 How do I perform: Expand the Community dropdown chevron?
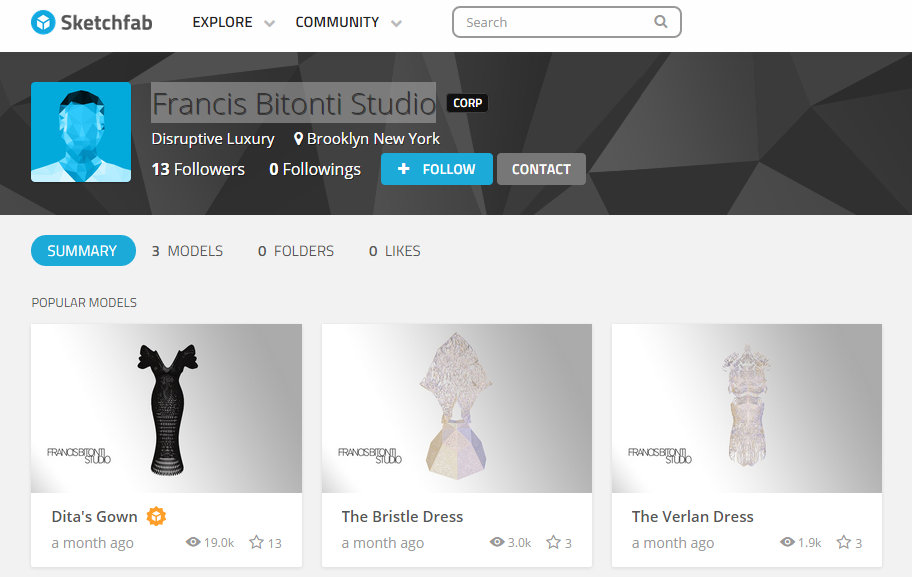396,23
